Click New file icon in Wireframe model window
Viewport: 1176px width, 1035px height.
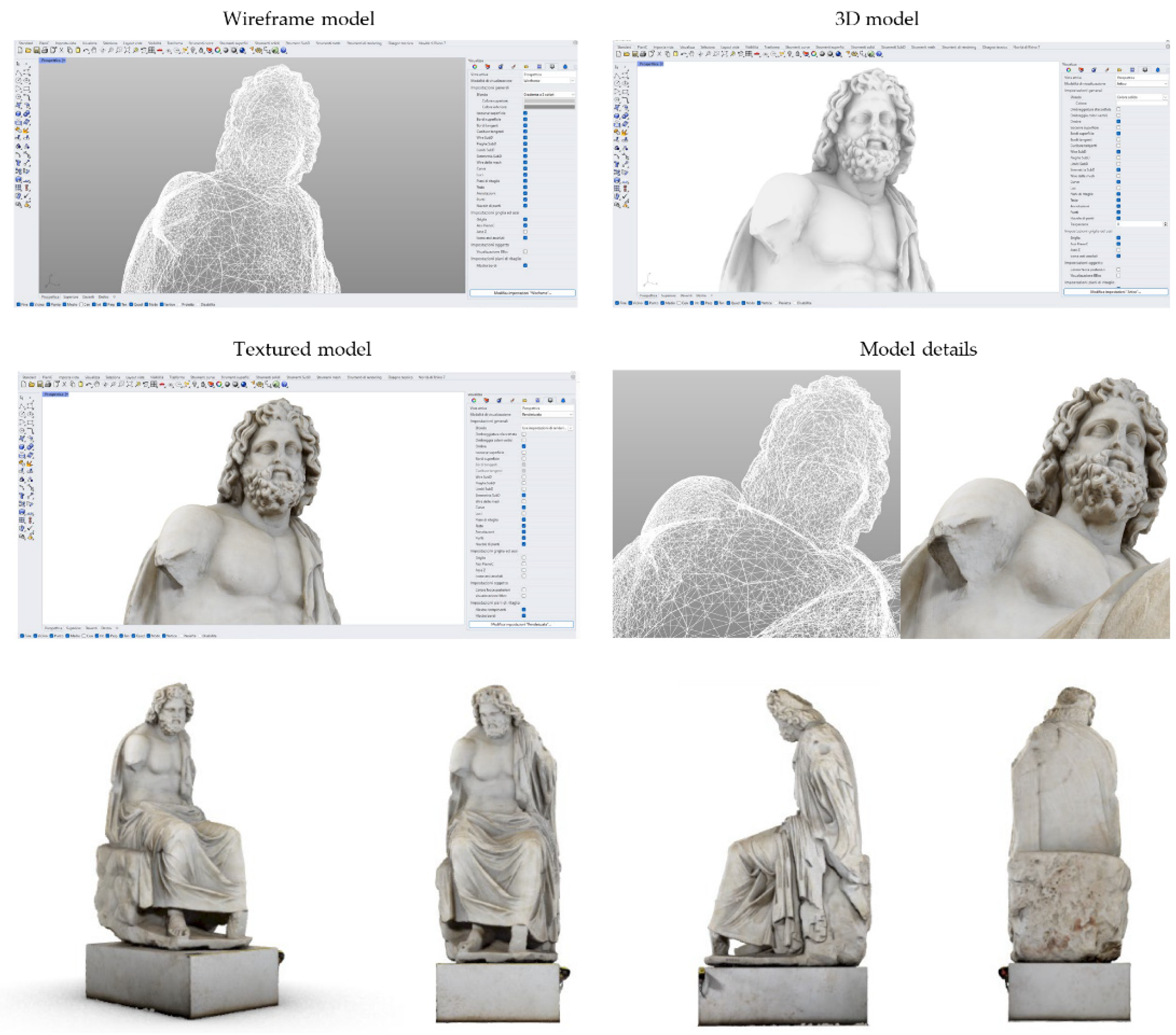click(x=21, y=51)
